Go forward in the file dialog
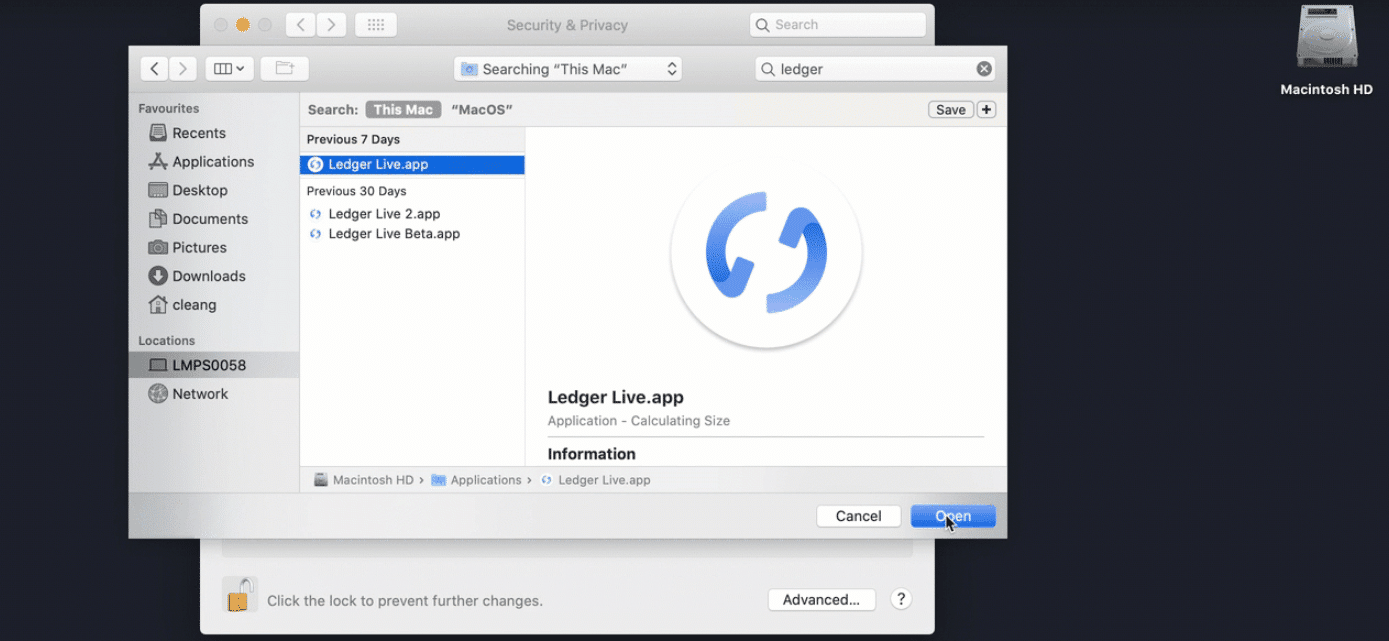This screenshot has height=641, width=1389. click(182, 69)
